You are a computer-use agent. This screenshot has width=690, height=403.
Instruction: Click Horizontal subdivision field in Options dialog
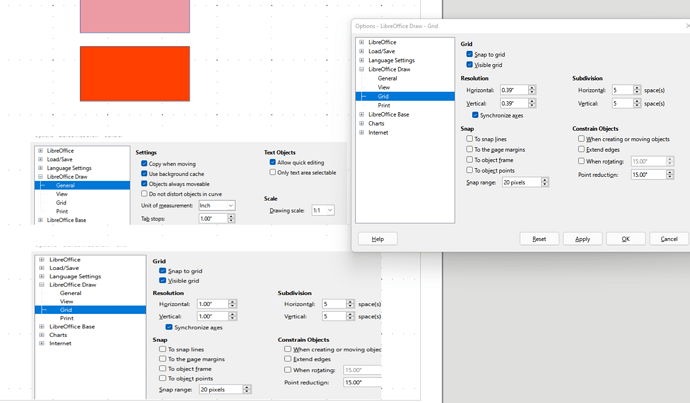pyautogui.click(x=623, y=90)
